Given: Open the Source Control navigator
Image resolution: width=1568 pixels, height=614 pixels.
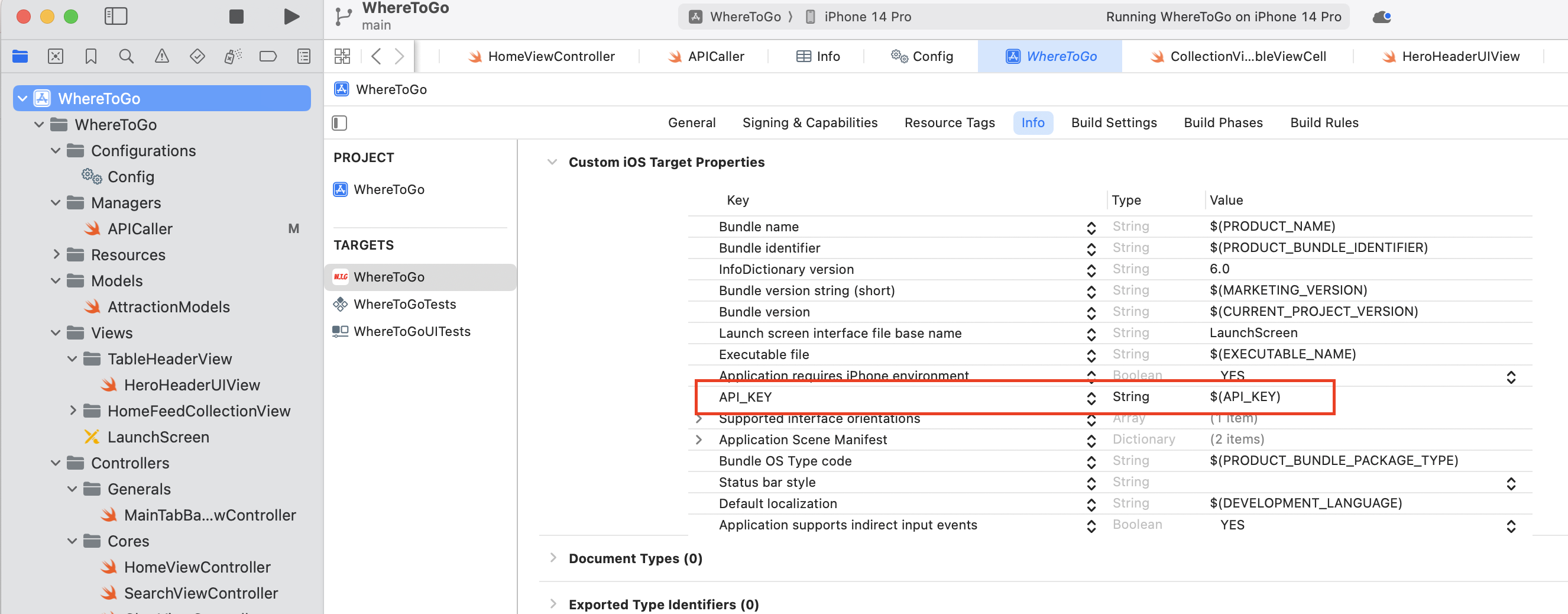Looking at the screenshot, I should coord(56,57).
